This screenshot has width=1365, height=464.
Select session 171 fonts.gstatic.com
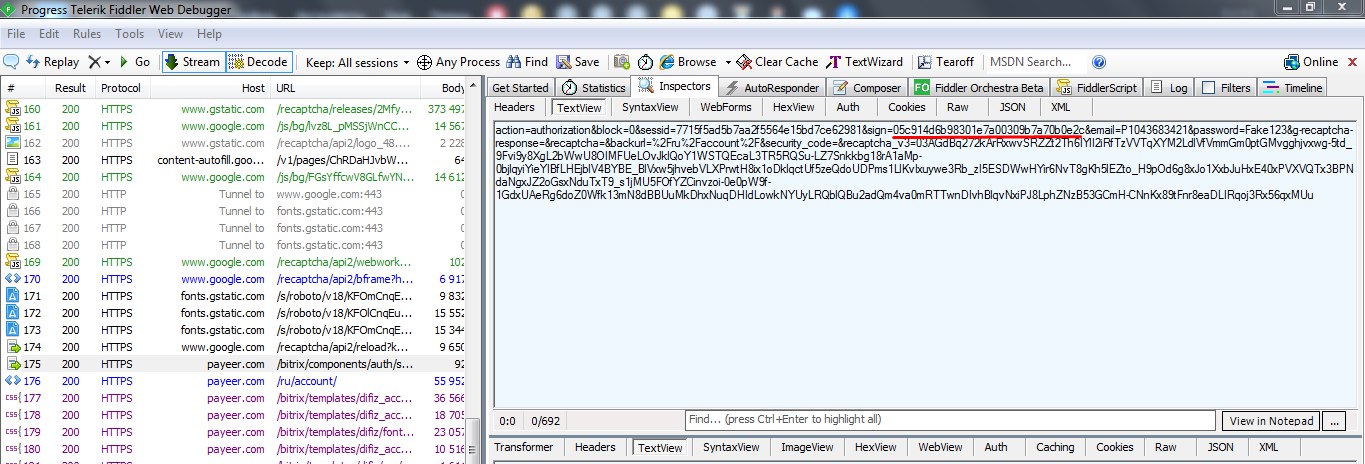point(234,296)
